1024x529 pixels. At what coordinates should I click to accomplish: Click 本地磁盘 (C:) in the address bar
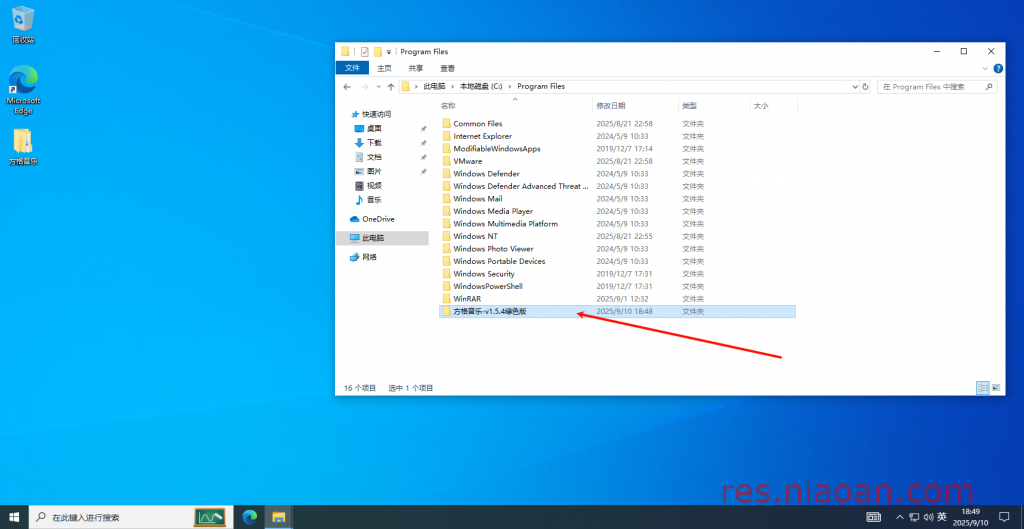click(x=481, y=86)
